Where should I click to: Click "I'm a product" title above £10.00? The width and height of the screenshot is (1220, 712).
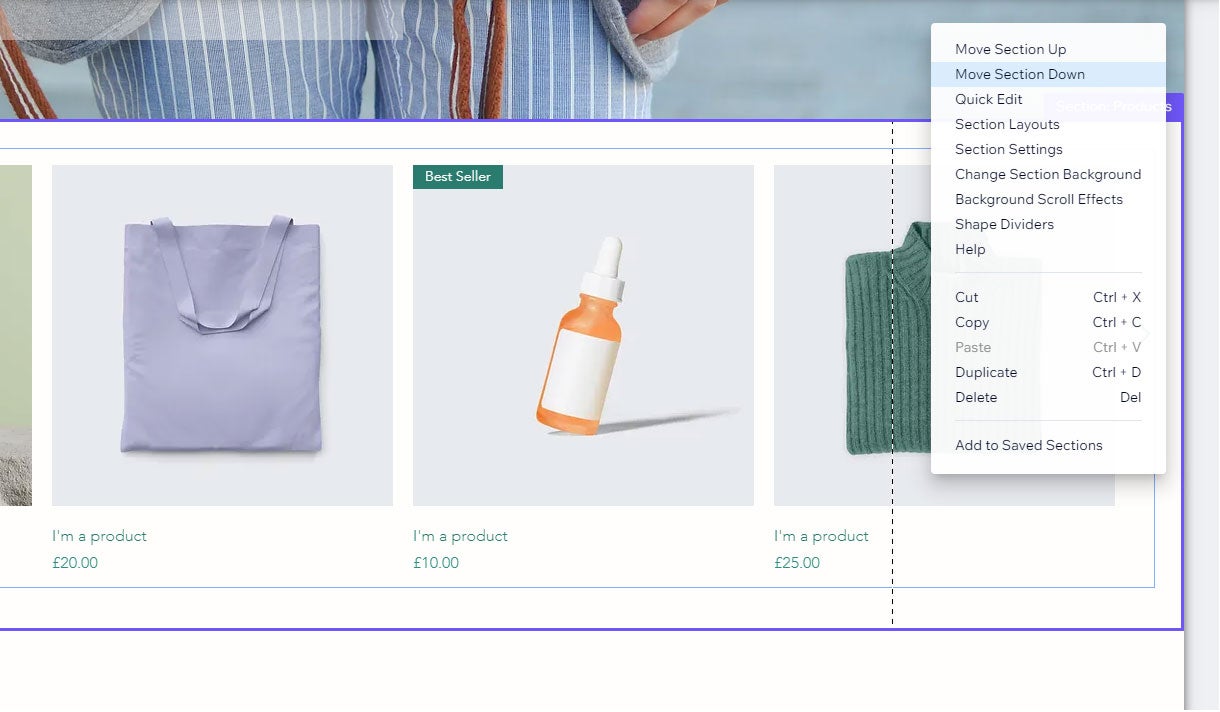(x=460, y=536)
